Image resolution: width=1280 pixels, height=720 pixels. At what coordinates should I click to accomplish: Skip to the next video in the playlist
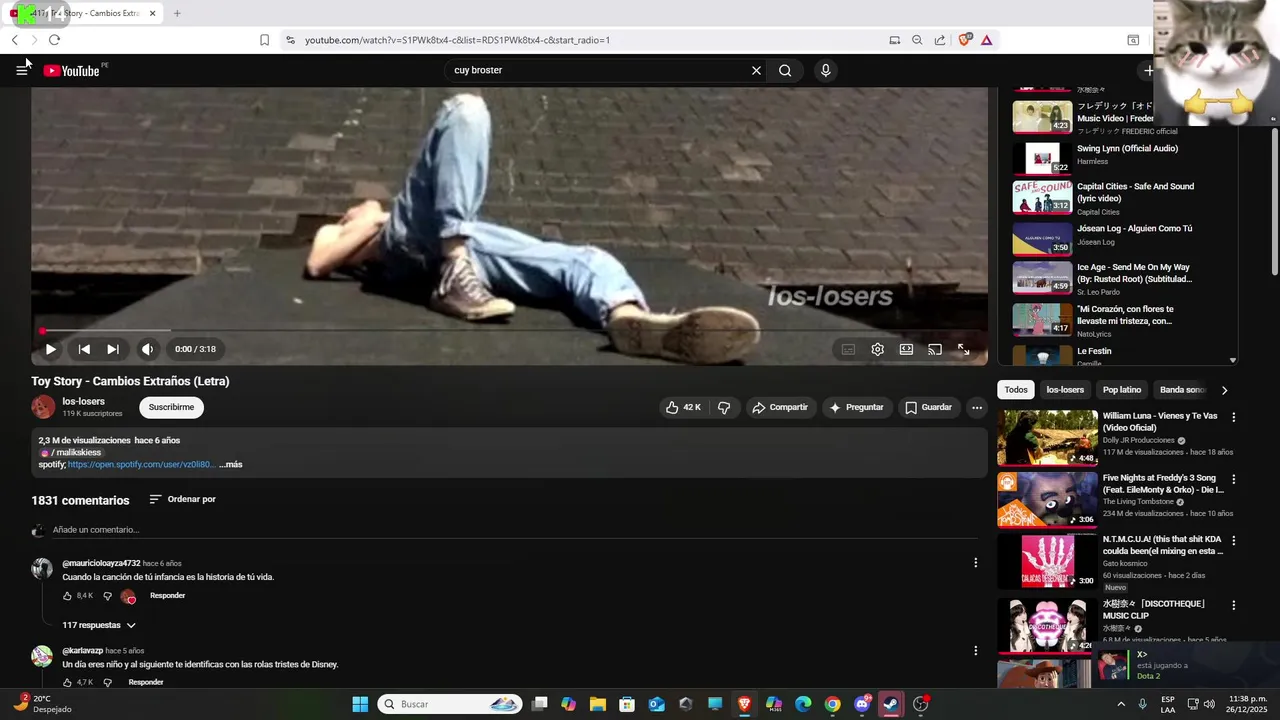pos(113,349)
